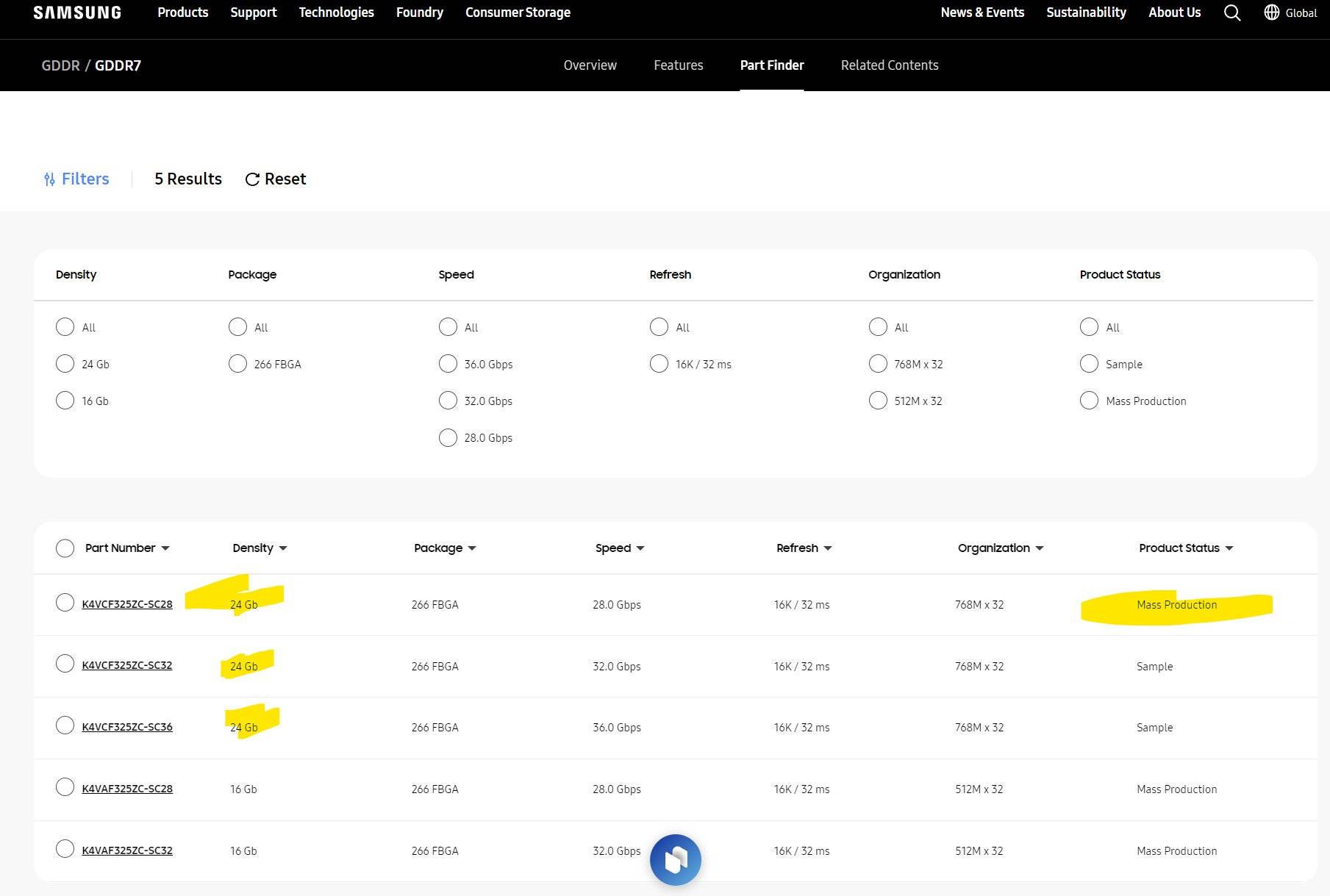Open the Related Contents tab

889,65
